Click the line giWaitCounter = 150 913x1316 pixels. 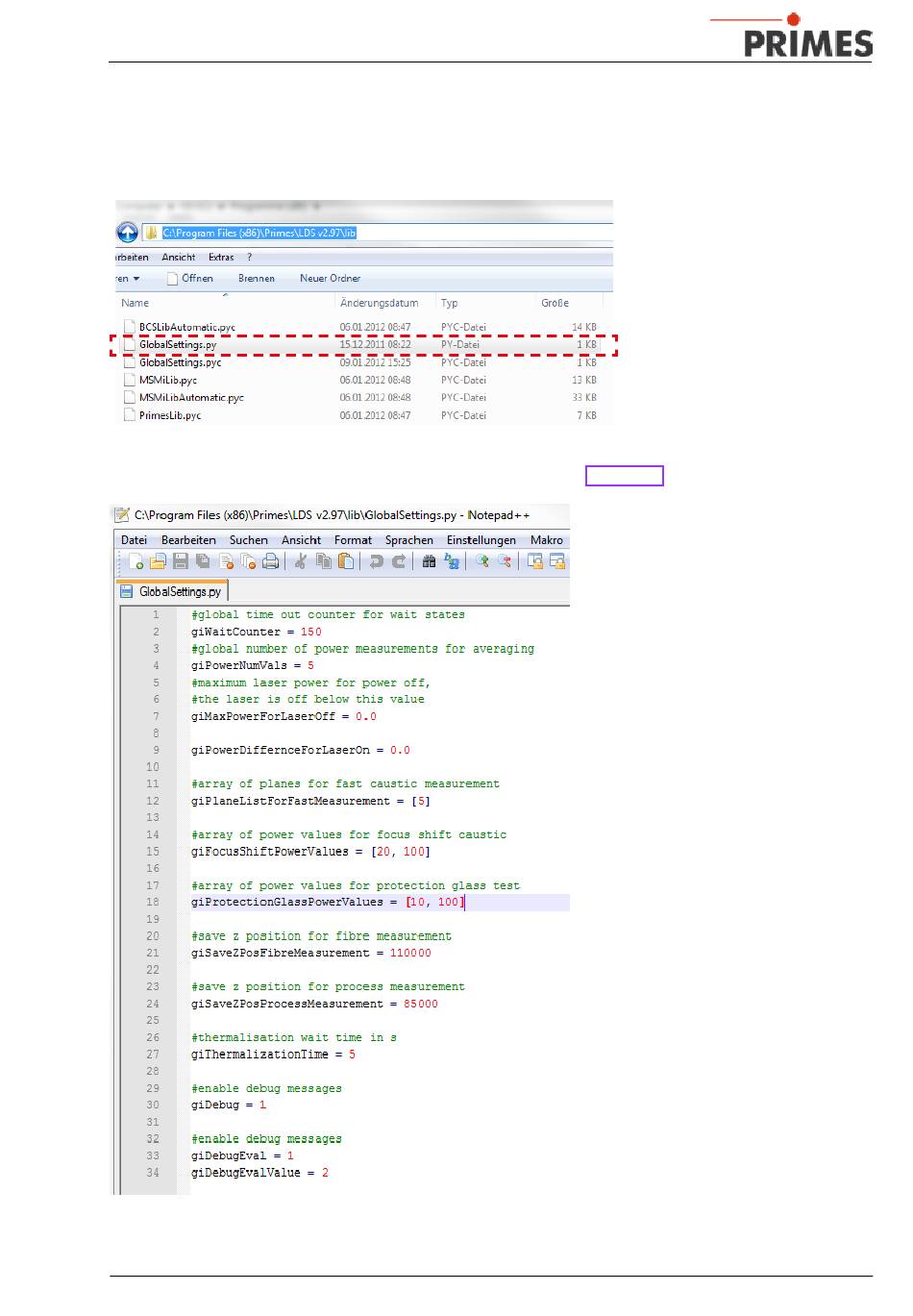point(257,632)
